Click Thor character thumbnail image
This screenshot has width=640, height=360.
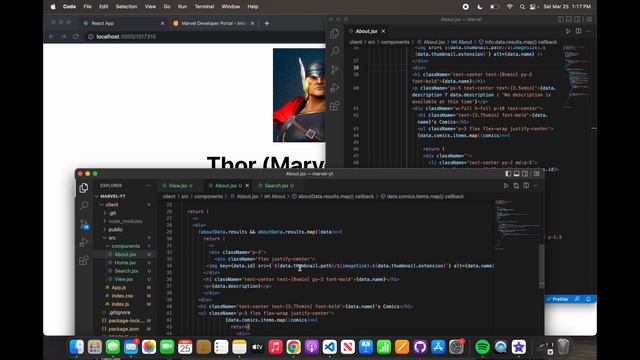click(x=299, y=95)
